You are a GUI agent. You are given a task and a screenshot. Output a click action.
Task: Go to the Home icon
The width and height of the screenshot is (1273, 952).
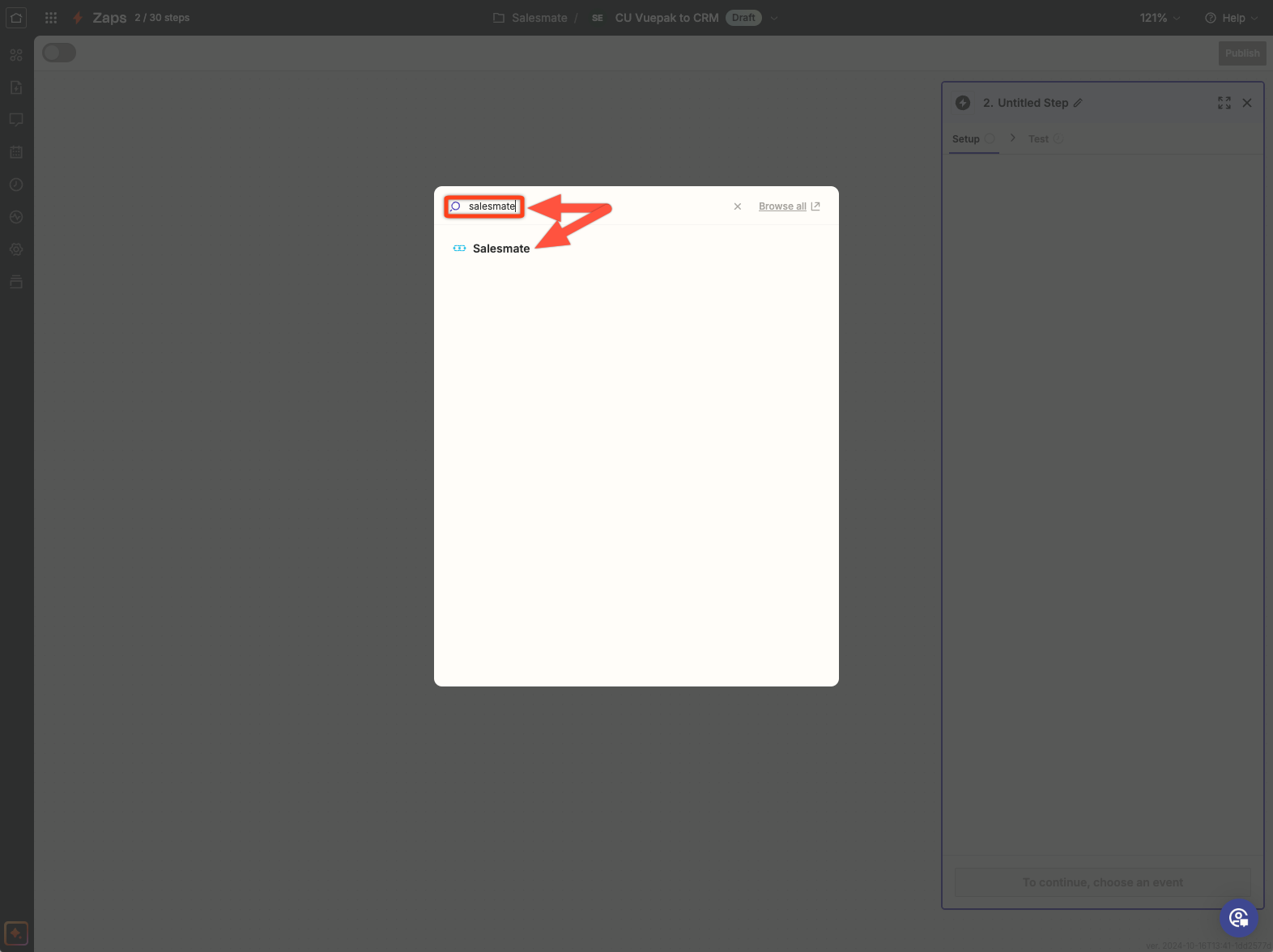click(x=16, y=18)
